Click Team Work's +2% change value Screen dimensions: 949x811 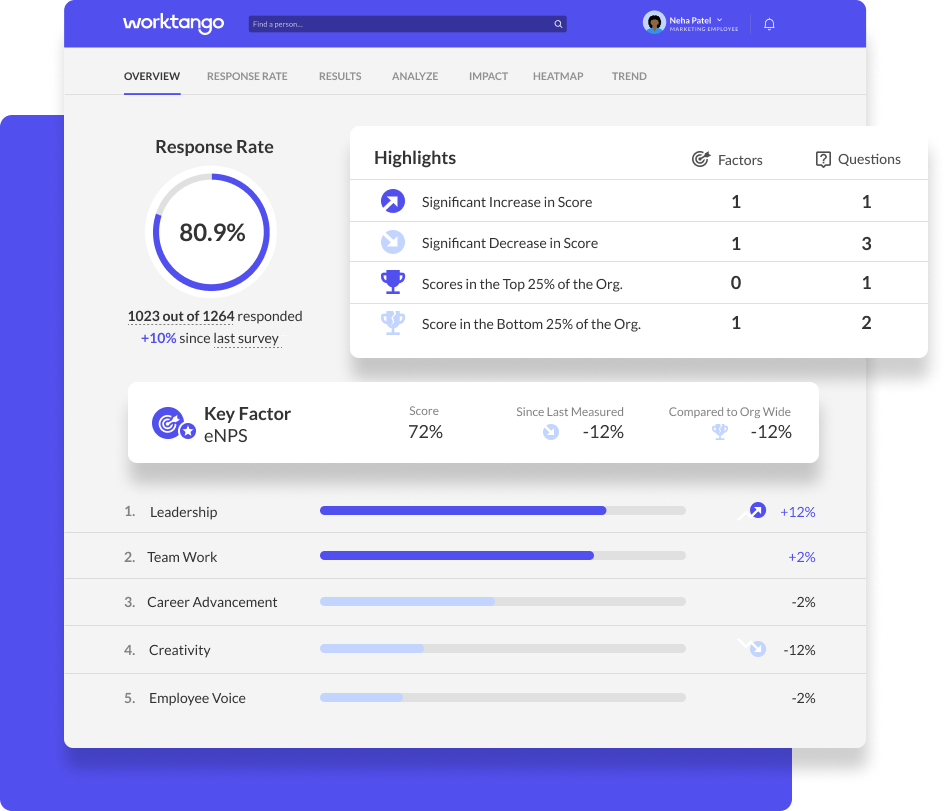[x=802, y=557]
